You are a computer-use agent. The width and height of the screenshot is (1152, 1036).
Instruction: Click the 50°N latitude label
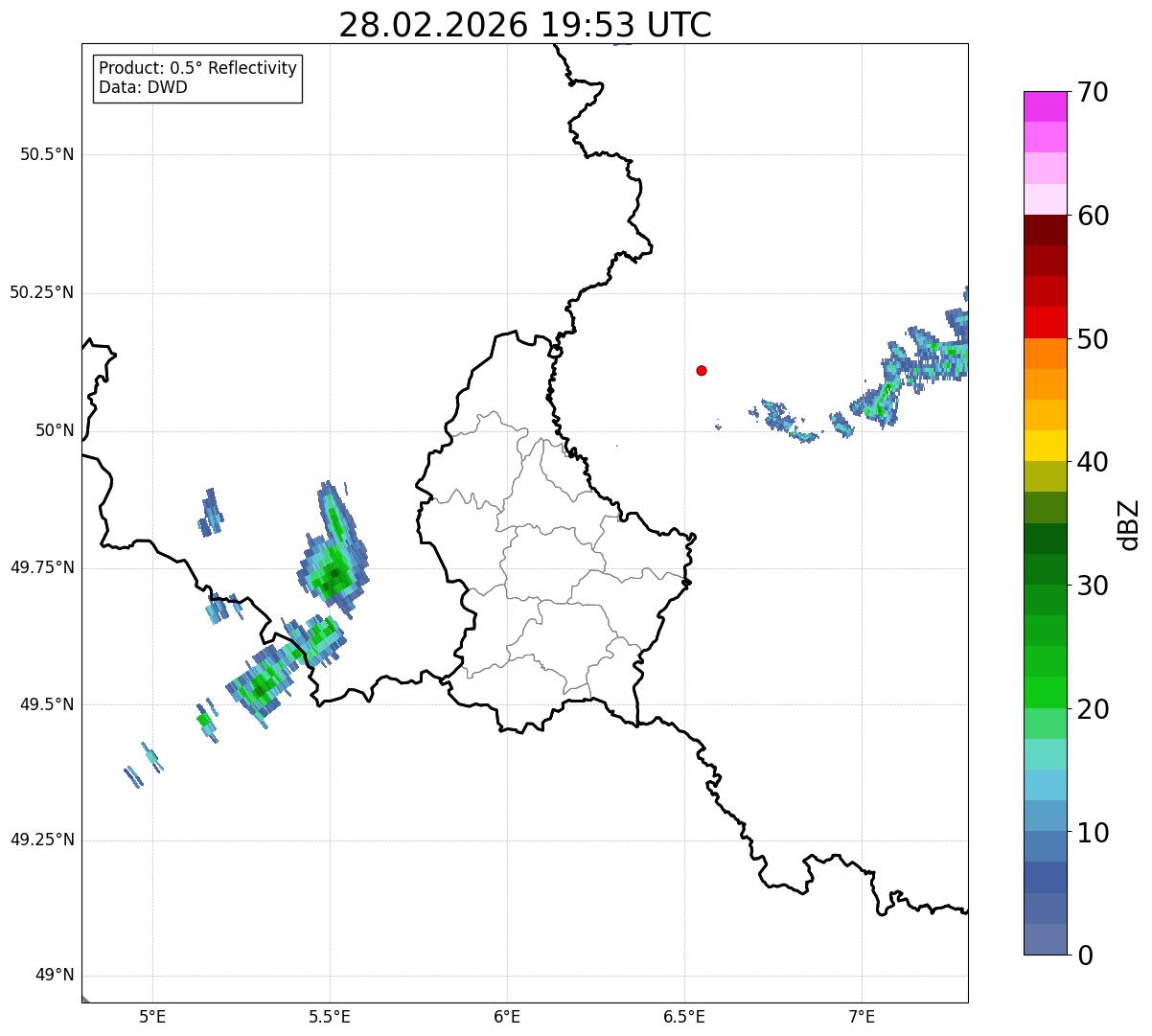click(x=55, y=430)
